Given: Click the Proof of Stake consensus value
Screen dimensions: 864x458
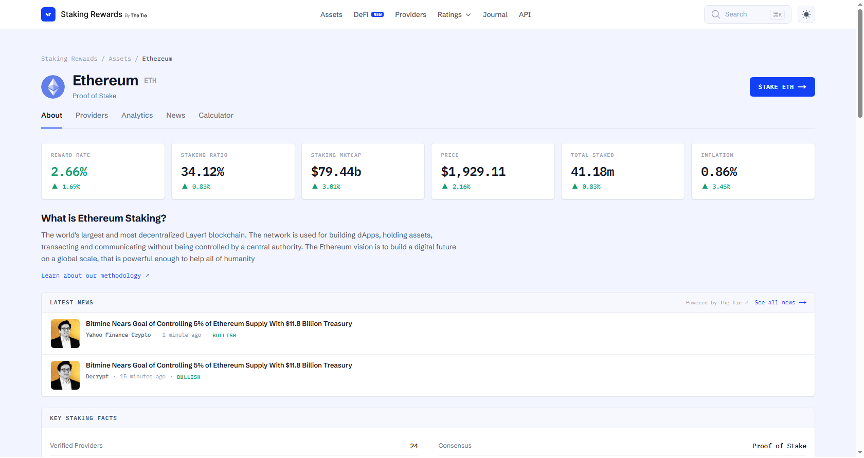Looking at the screenshot, I should pos(779,446).
